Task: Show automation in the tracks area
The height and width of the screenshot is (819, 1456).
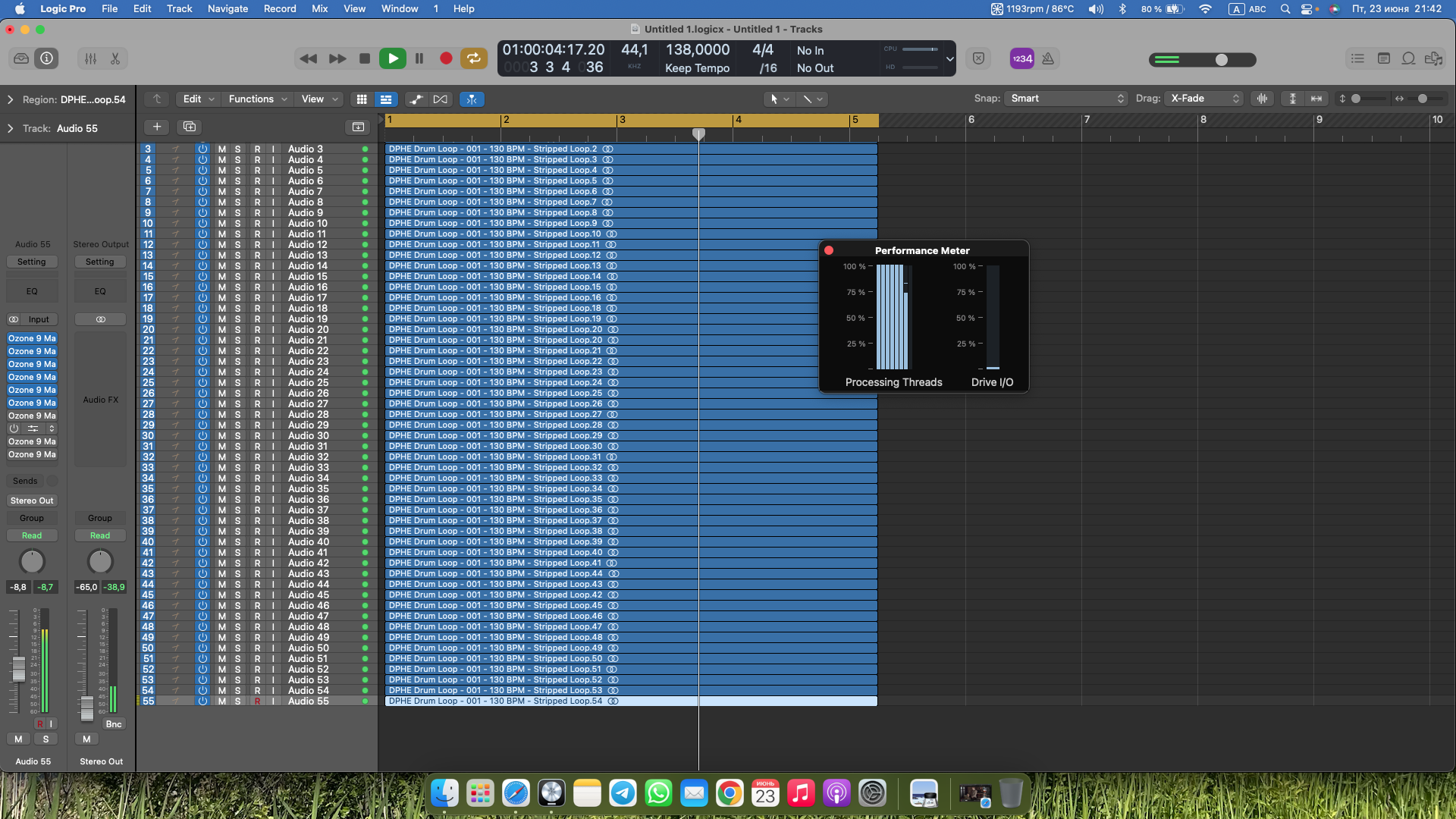Action: tap(416, 99)
